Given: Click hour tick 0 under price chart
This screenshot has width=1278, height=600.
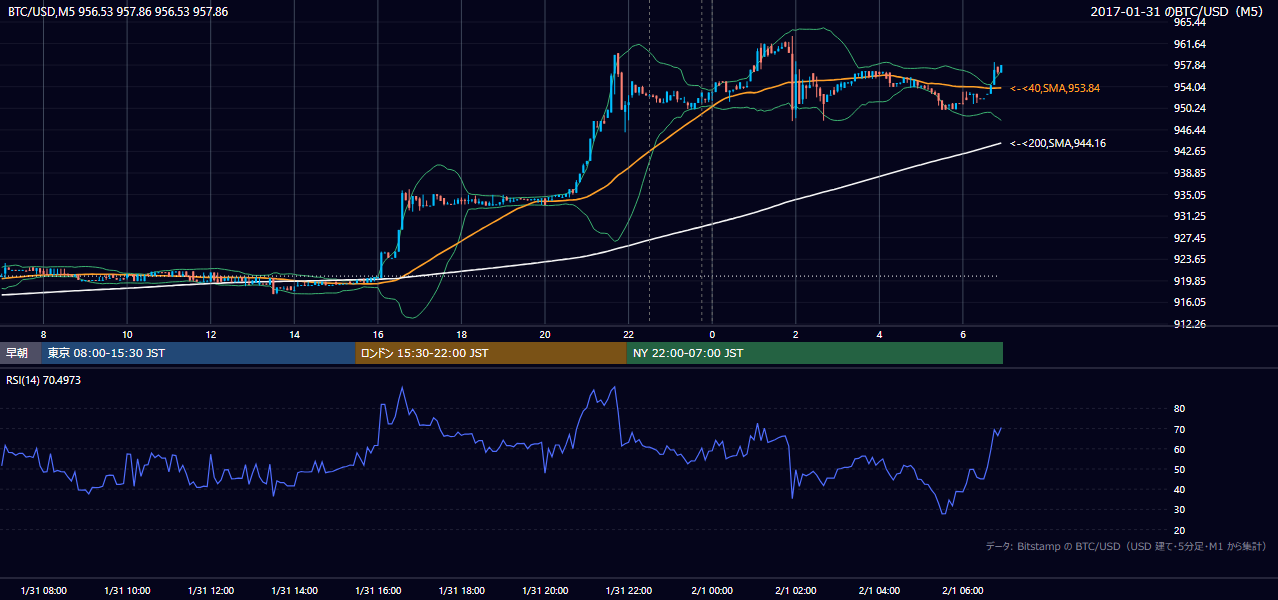Looking at the screenshot, I should click(712, 334).
